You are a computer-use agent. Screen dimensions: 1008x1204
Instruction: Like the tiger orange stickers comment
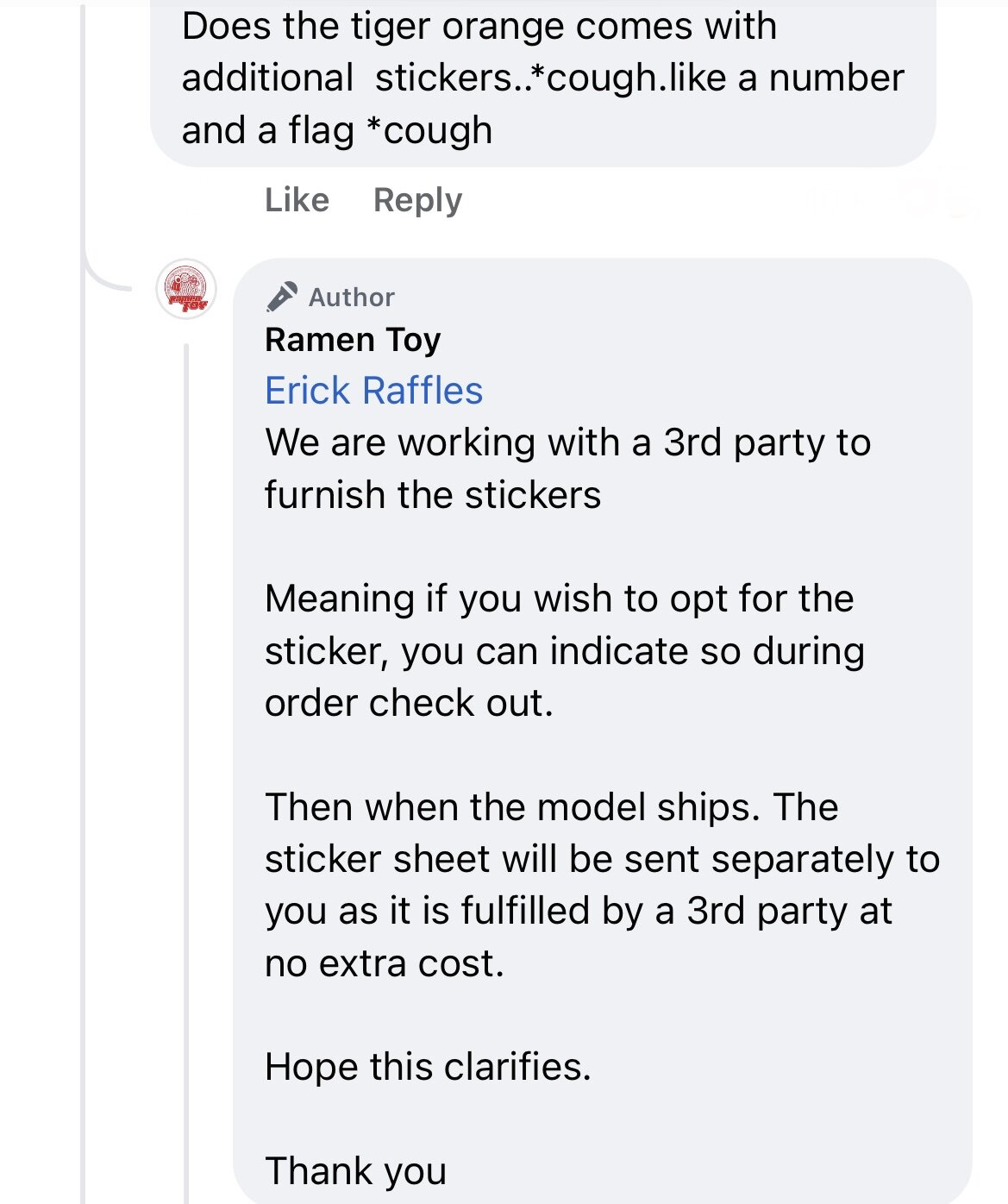coord(297,200)
